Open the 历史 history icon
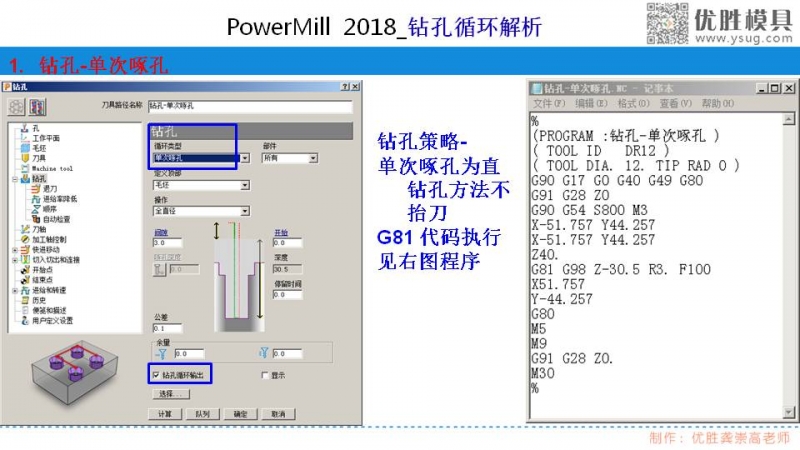Image resolution: width=800 pixels, height=450 pixels. 24,300
